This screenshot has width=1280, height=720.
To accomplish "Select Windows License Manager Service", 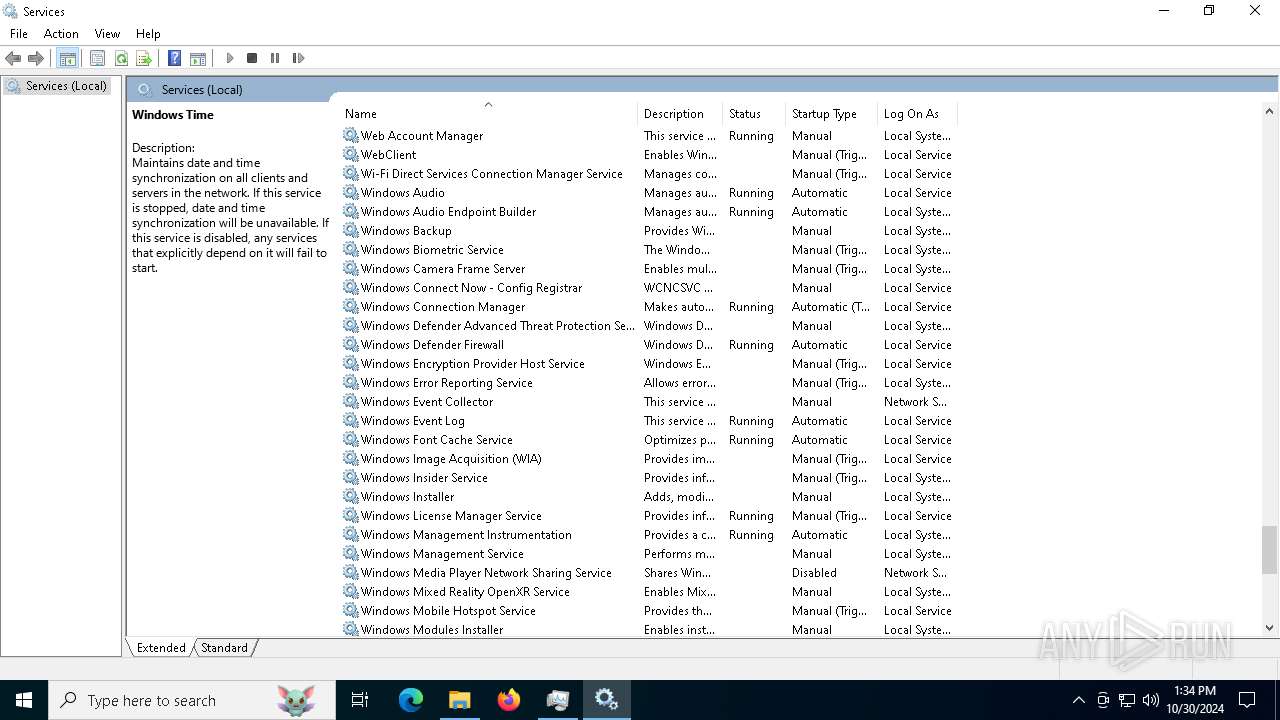I will tap(648, 515).
